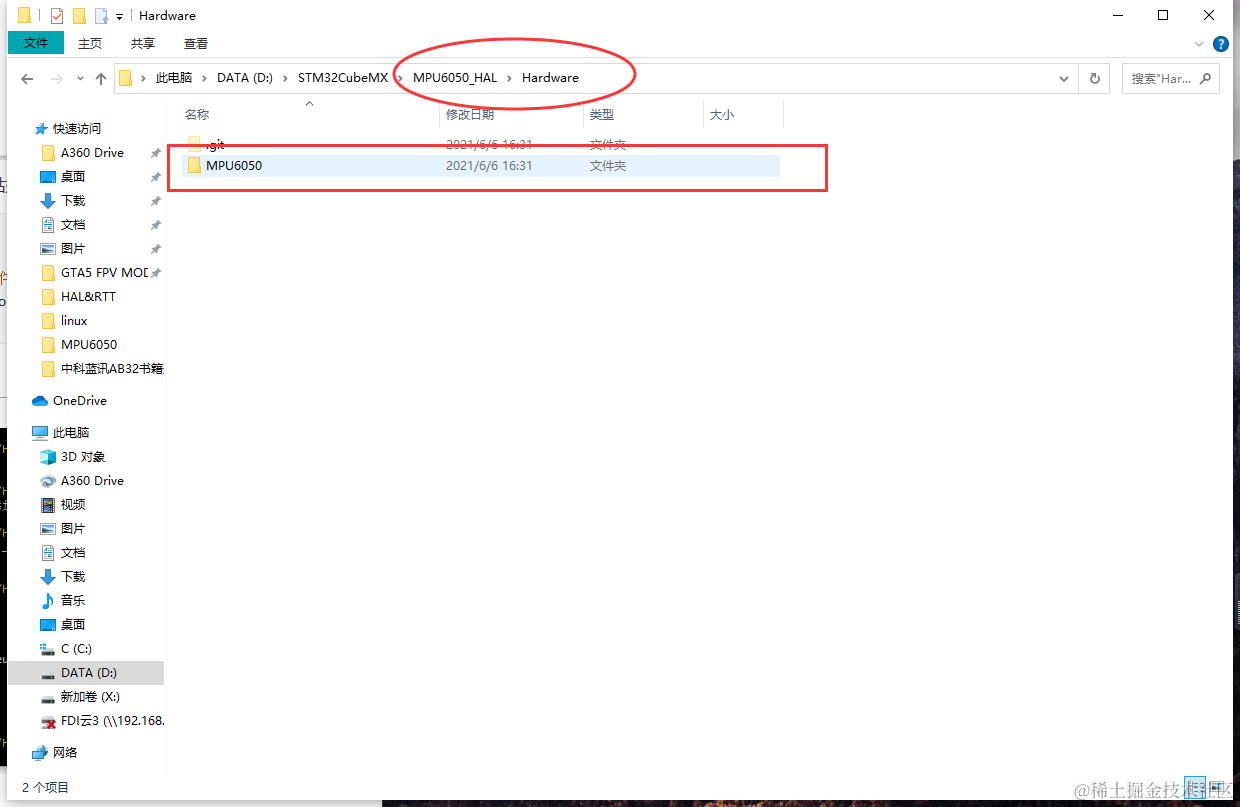Expand the ribbon with the chevron

(x=1200, y=44)
